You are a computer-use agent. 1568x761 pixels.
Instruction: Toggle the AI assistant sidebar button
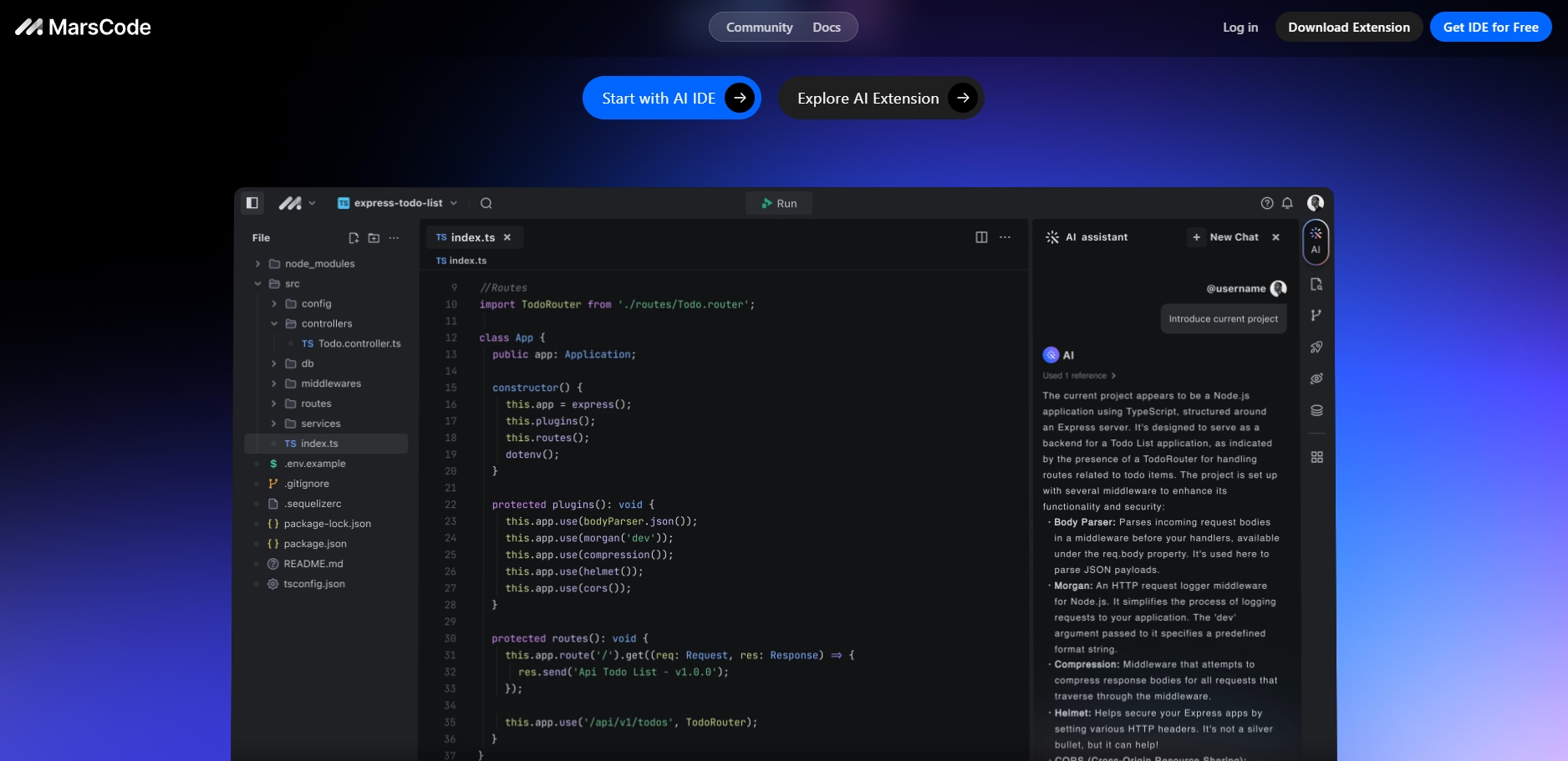coord(1316,240)
